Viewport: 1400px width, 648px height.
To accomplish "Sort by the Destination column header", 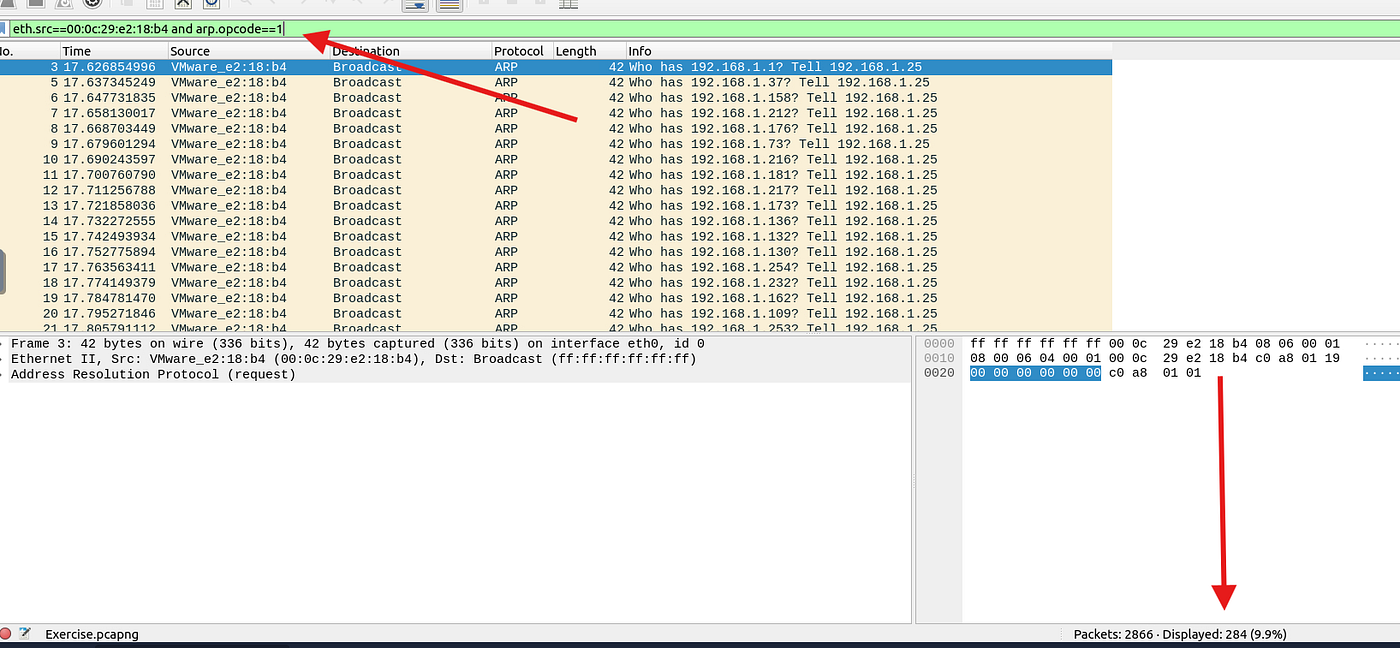I will (x=410, y=51).
